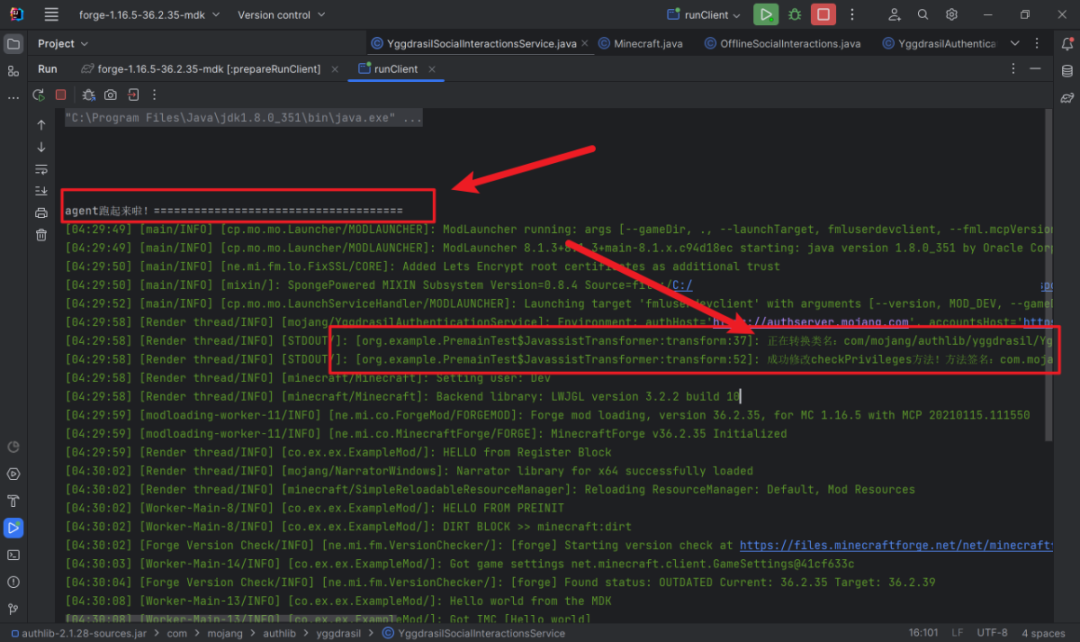Open notifications bell icon

(1067, 43)
